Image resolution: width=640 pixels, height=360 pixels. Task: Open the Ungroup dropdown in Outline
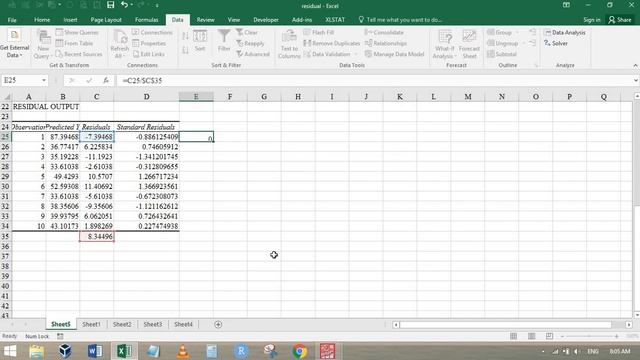524,43
